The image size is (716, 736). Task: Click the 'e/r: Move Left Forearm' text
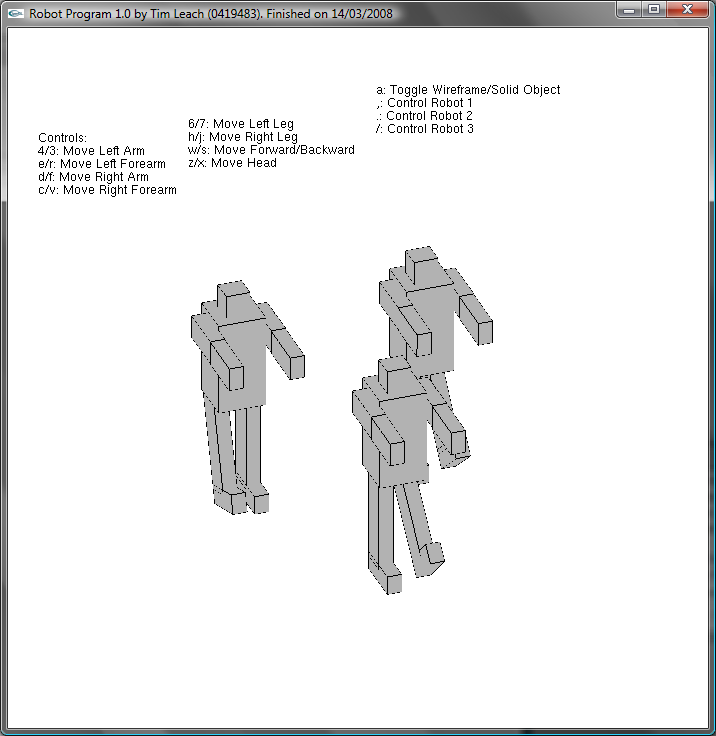(x=102, y=164)
